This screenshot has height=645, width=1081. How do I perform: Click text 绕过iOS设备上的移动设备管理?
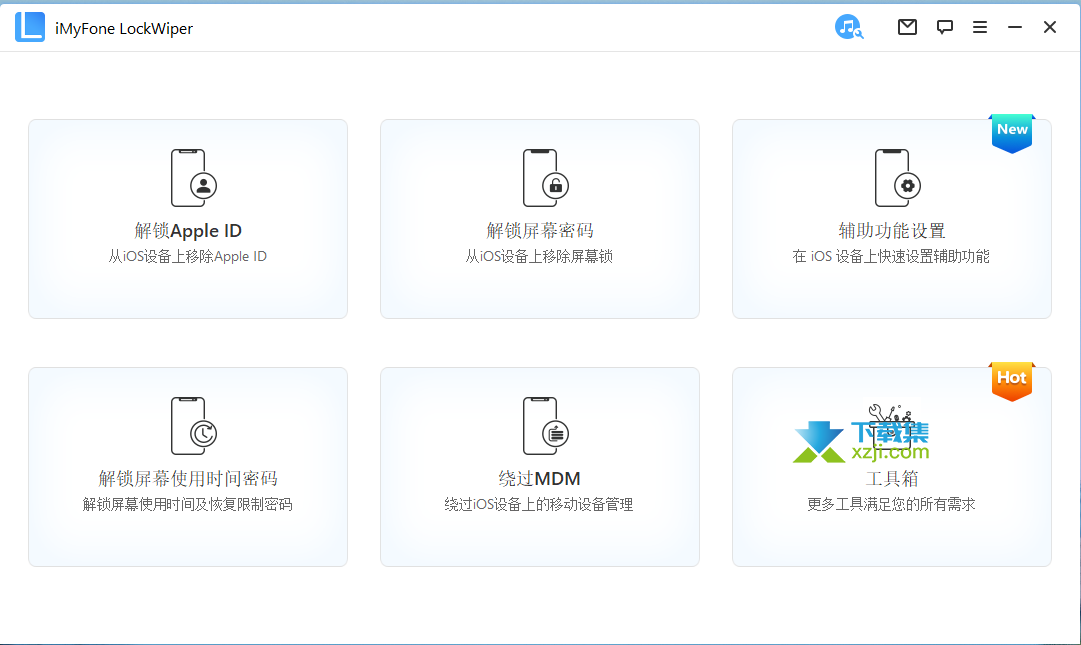click(x=539, y=504)
